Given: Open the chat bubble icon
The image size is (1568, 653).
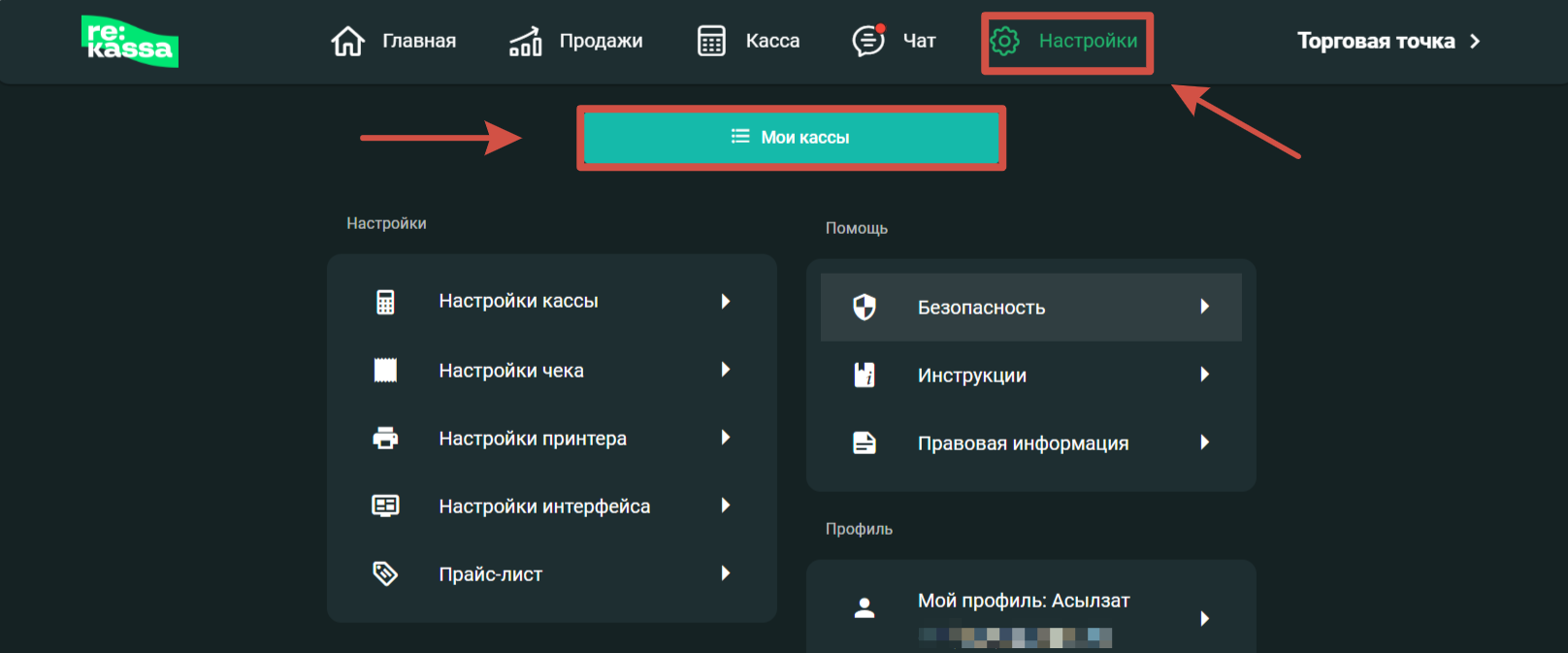Looking at the screenshot, I should click(867, 41).
